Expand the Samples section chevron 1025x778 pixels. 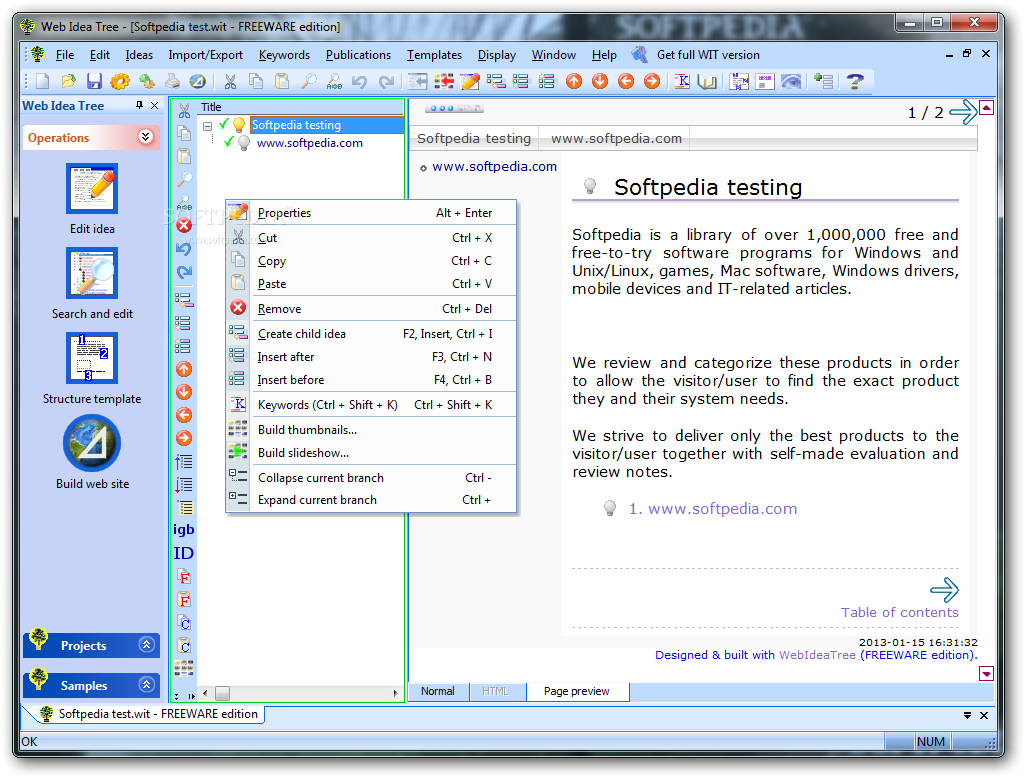point(146,685)
